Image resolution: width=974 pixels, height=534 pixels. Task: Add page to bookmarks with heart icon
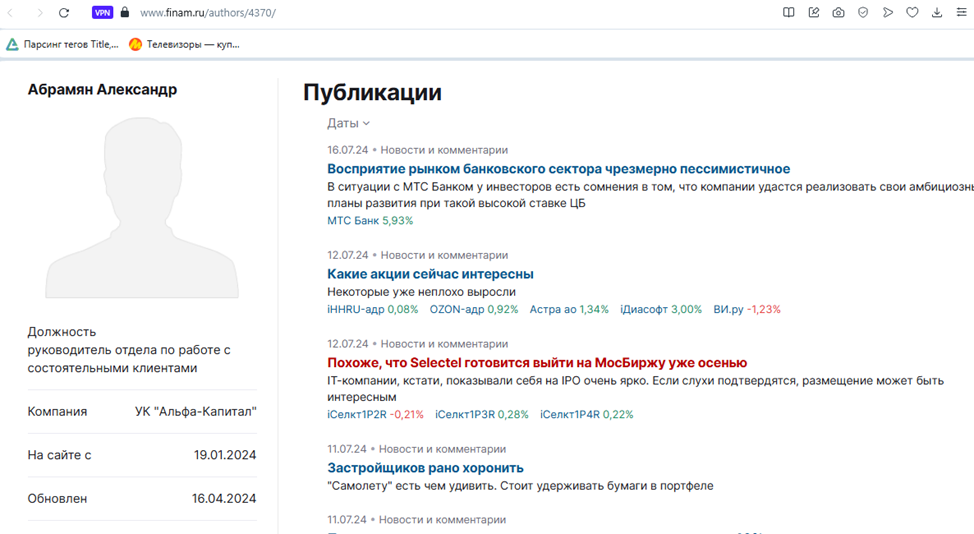point(912,12)
